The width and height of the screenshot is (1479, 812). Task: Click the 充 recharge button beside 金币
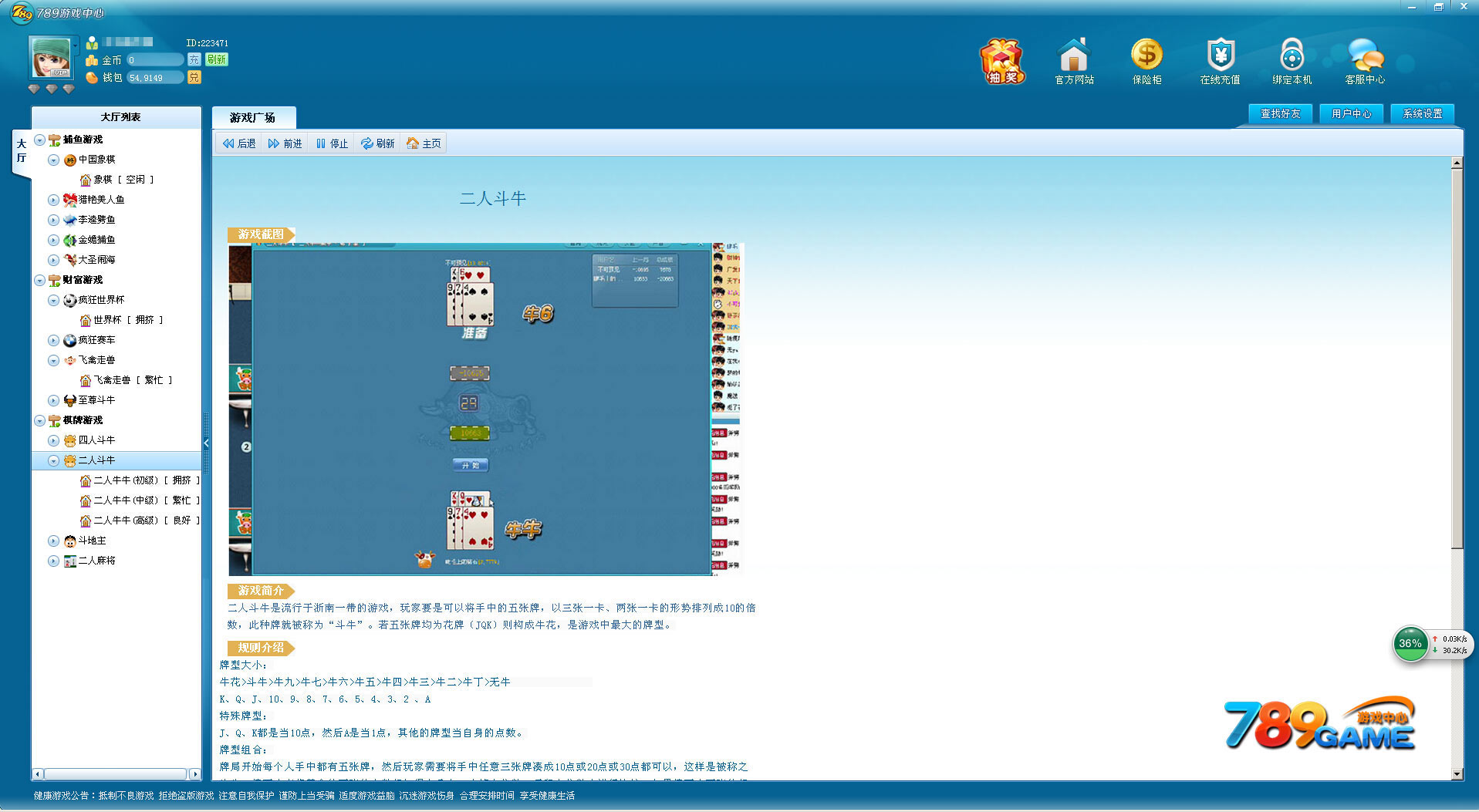point(194,59)
